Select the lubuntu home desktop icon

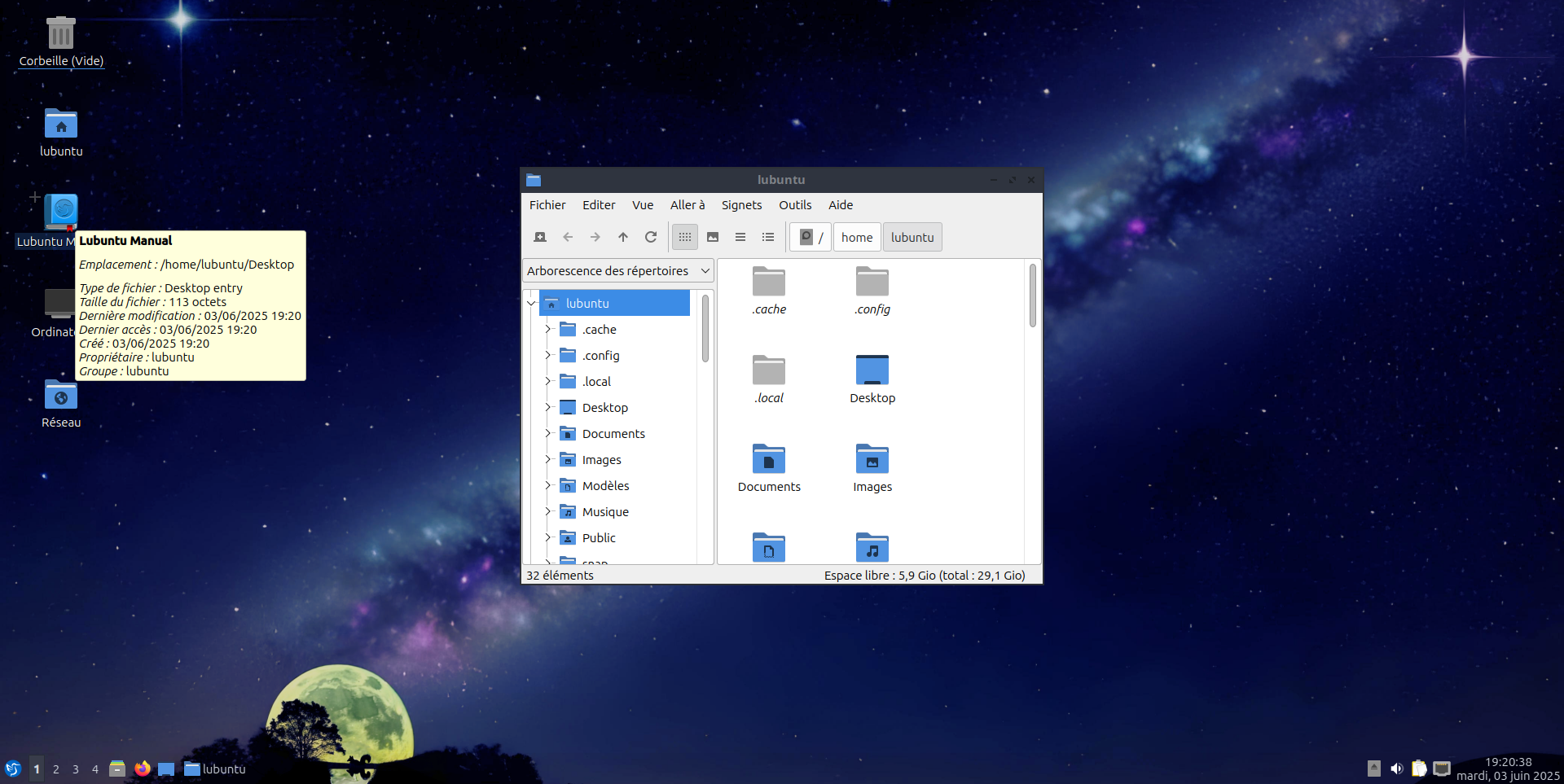pos(61,133)
